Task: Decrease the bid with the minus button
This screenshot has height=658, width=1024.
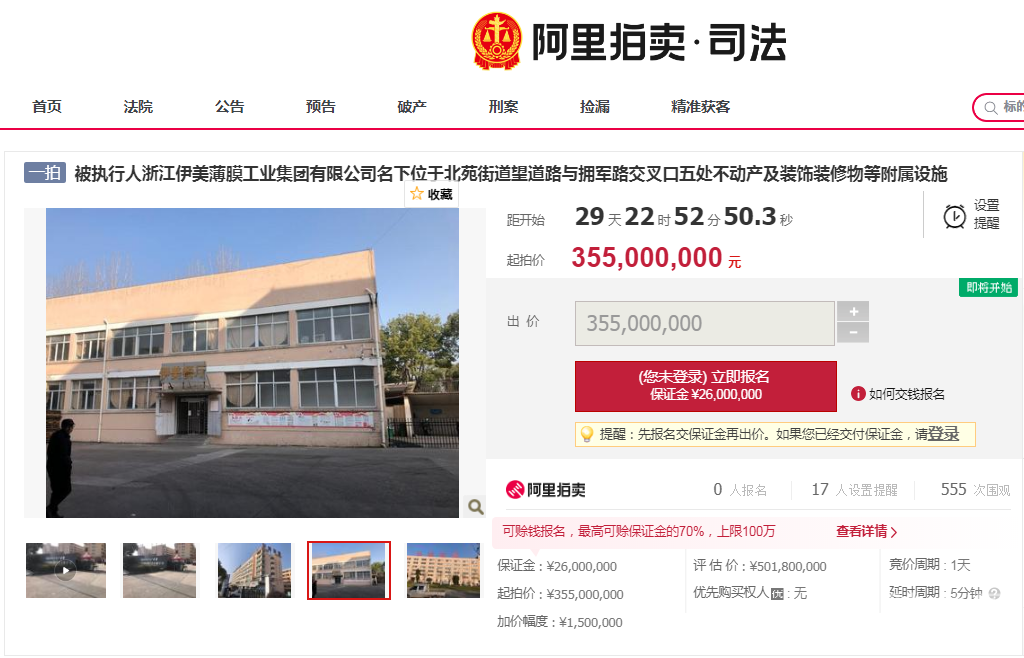Action: coord(853,332)
